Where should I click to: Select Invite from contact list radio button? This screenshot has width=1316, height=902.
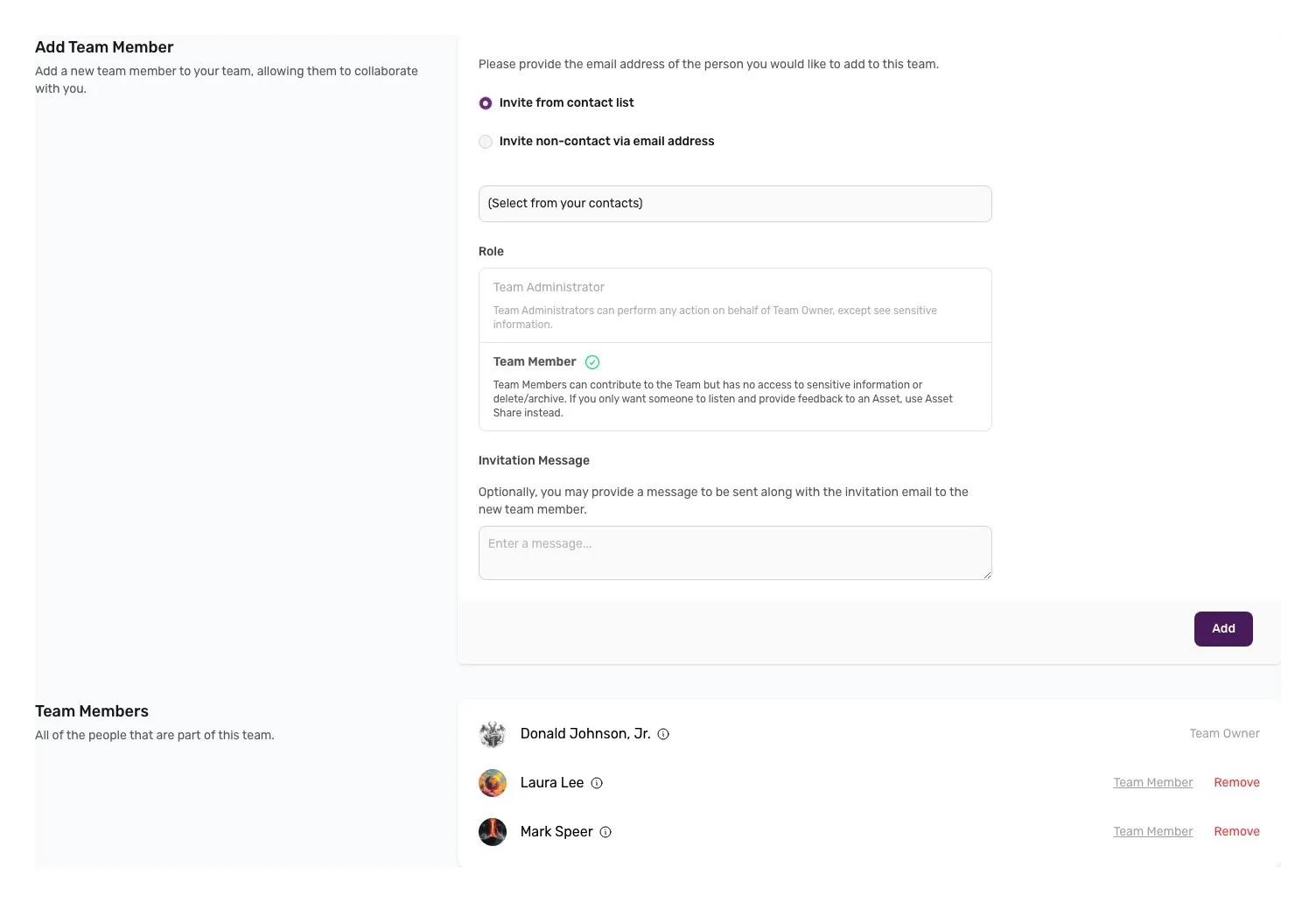pyautogui.click(x=486, y=103)
